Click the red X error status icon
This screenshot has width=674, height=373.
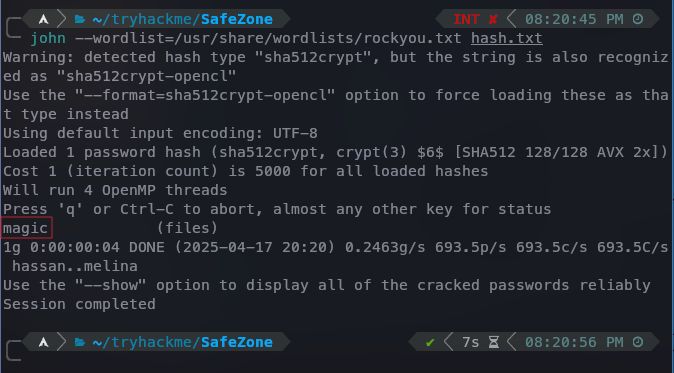[x=493, y=19]
